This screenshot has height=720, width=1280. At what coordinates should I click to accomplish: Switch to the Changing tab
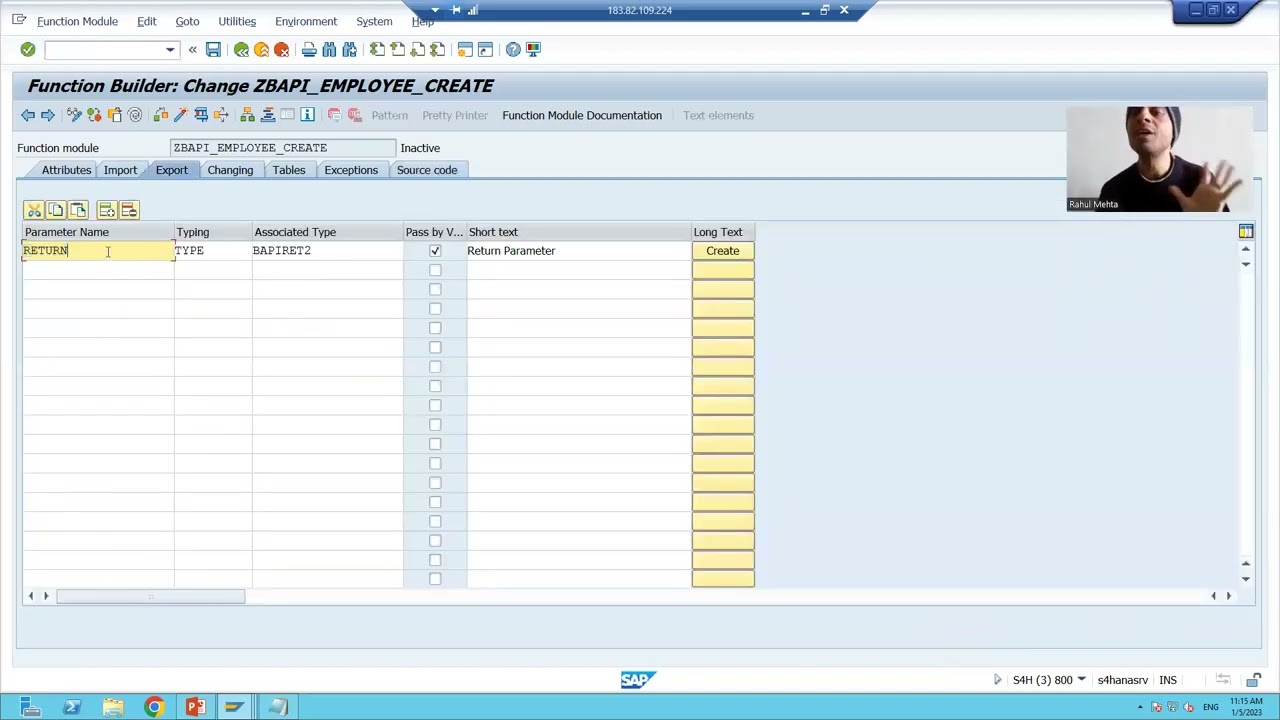coord(230,170)
